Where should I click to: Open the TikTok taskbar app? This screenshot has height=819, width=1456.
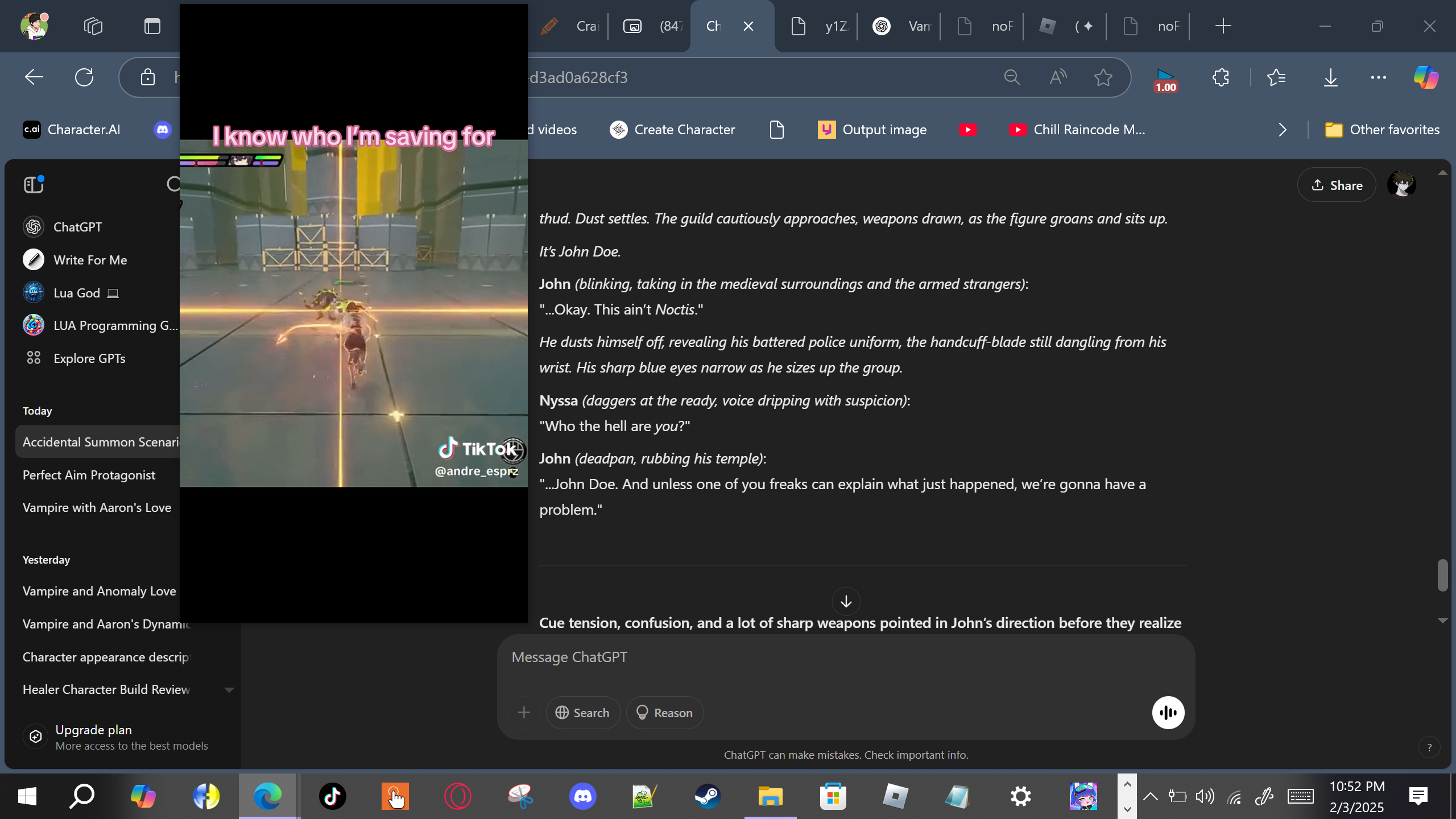click(x=332, y=796)
